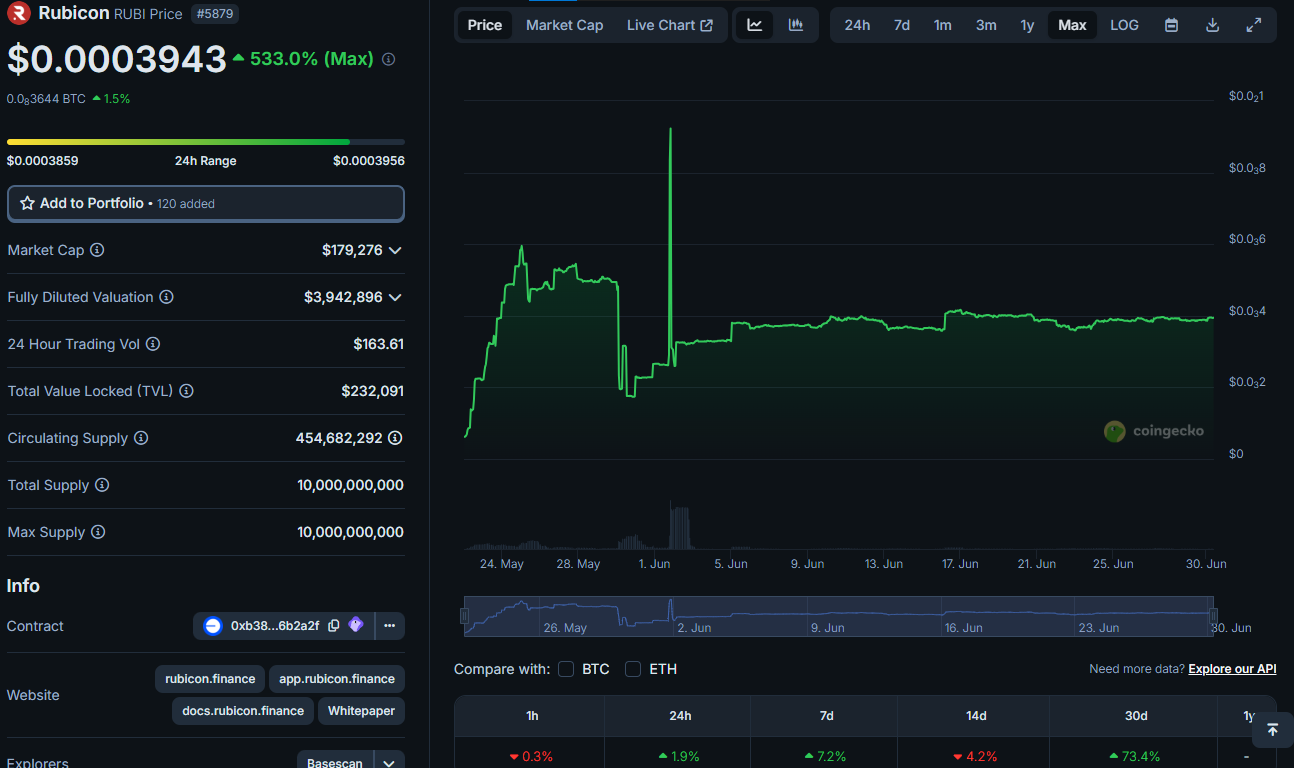Click the 7.2% value under 7d
Image resolution: width=1294 pixels, height=768 pixels.
click(x=825, y=756)
